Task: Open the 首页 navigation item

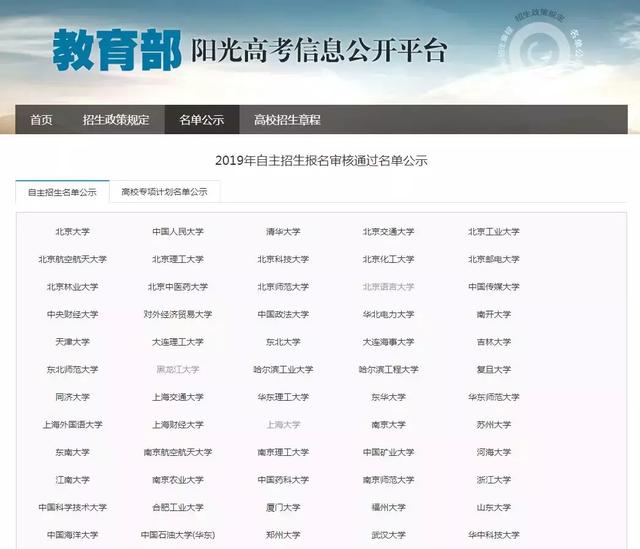Action: click(x=41, y=120)
